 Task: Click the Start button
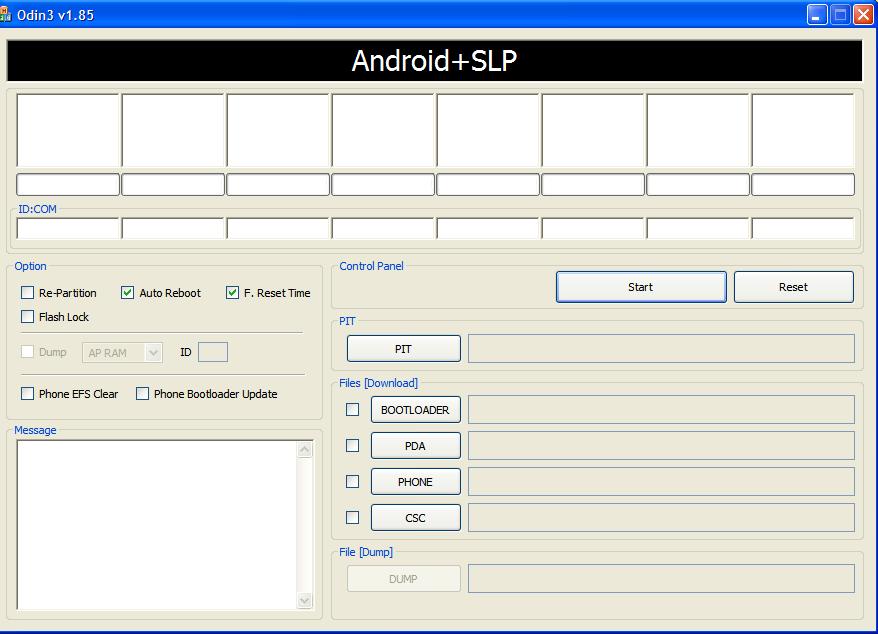pyautogui.click(x=641, y=287)
